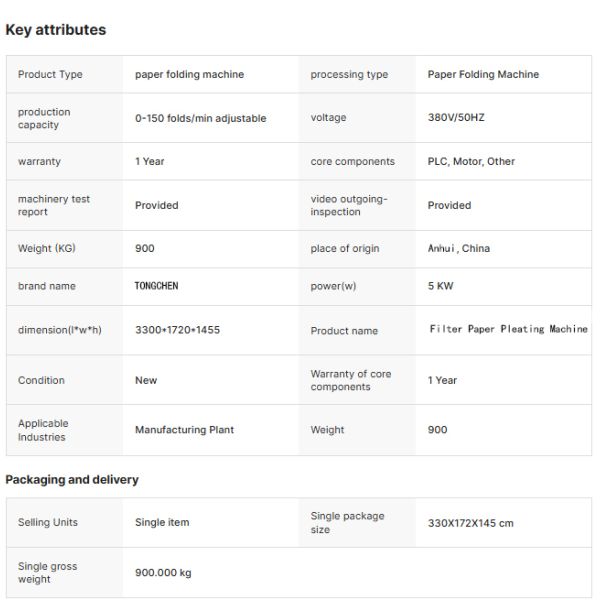
Task: Select the 5 KW power value
Action: pos(440,286)
